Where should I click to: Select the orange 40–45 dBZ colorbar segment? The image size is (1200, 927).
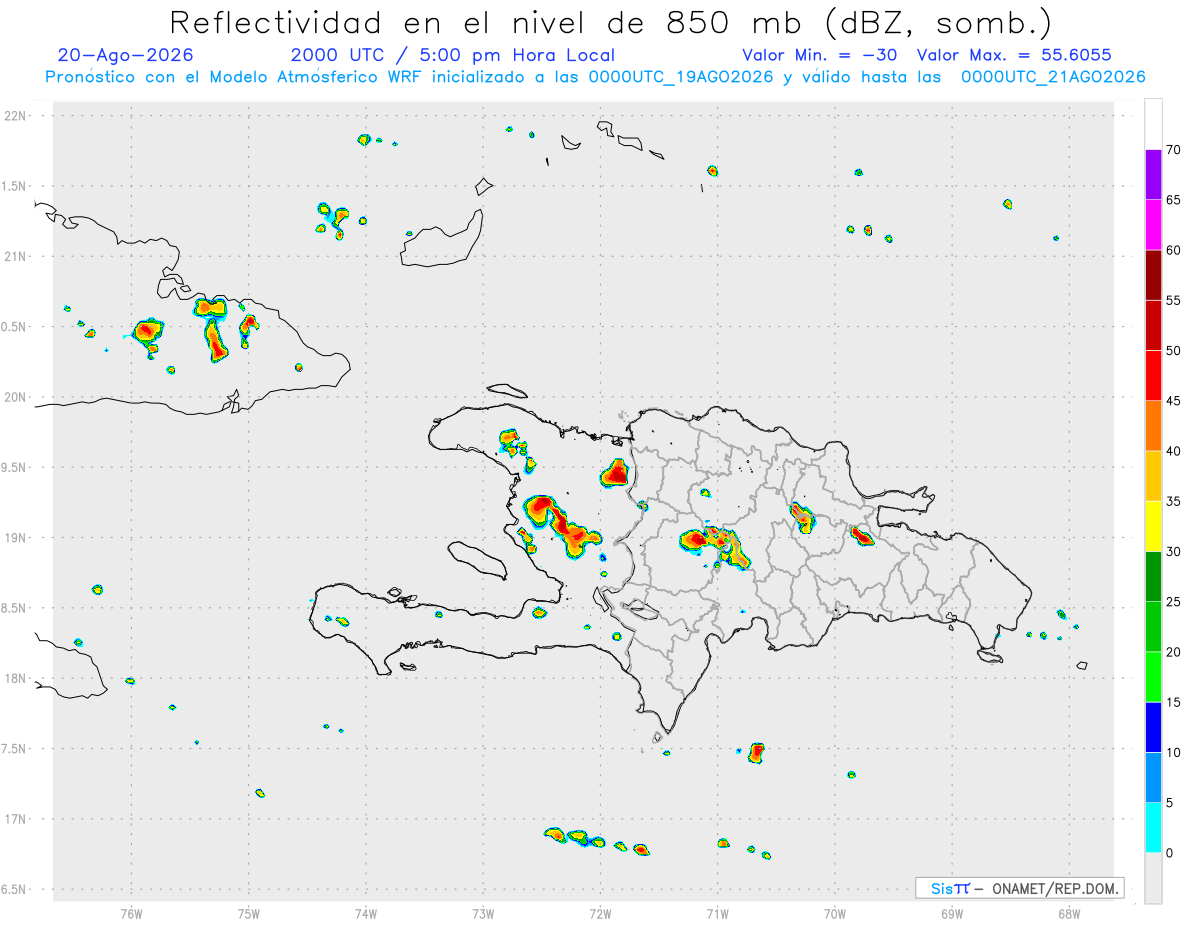(1153, 426)
